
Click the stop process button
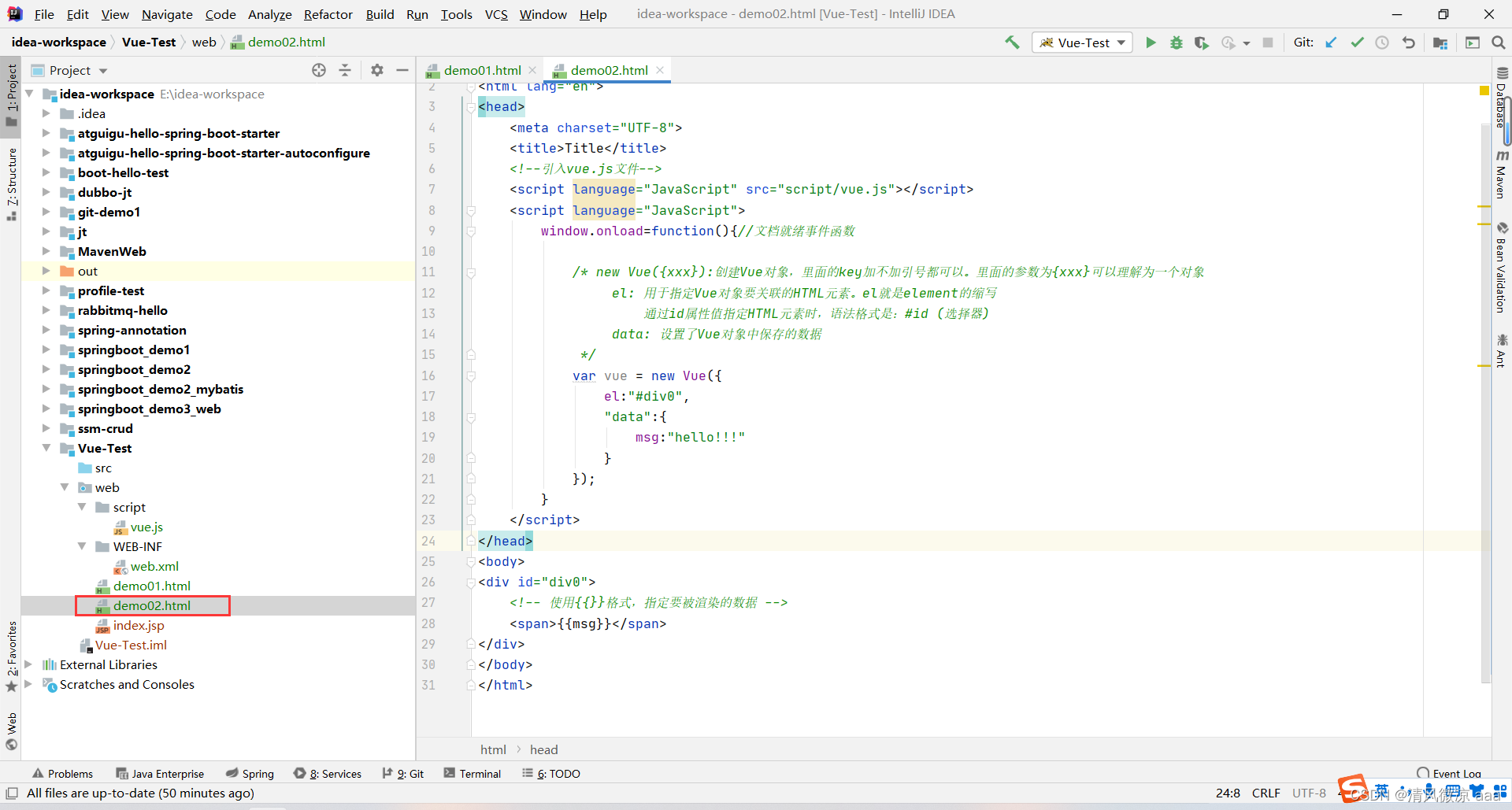pos(1268,43)
